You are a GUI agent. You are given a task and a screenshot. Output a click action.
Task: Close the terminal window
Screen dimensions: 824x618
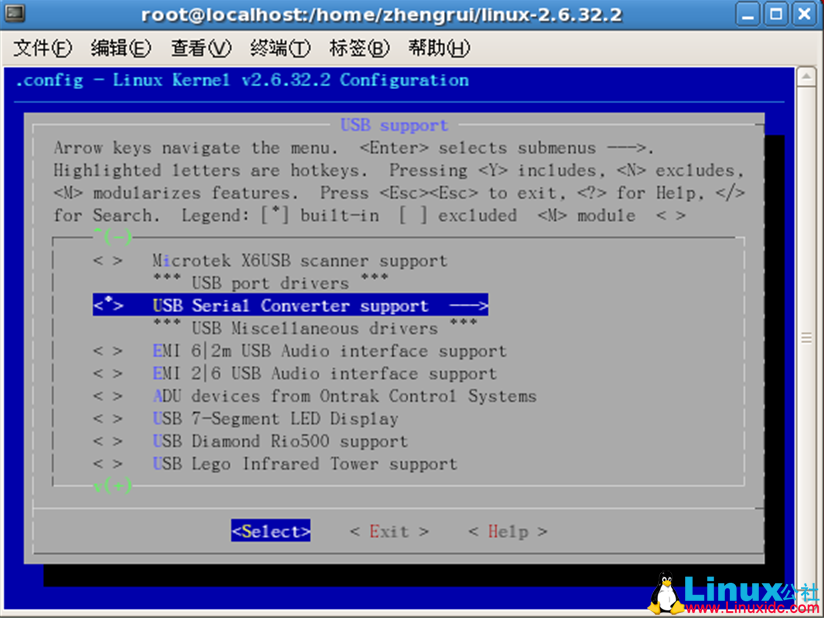point(805,14)
